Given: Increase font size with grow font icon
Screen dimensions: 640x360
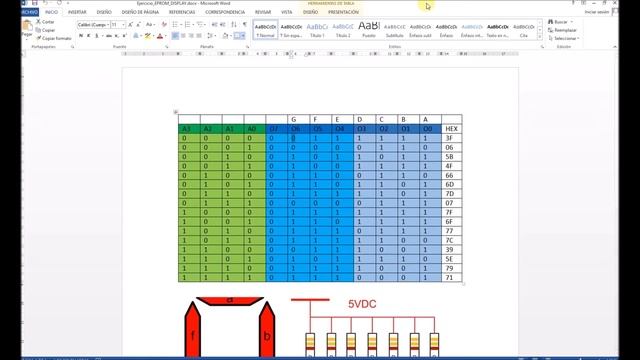Looking at the screenshot, I should (x=130, y=25).
